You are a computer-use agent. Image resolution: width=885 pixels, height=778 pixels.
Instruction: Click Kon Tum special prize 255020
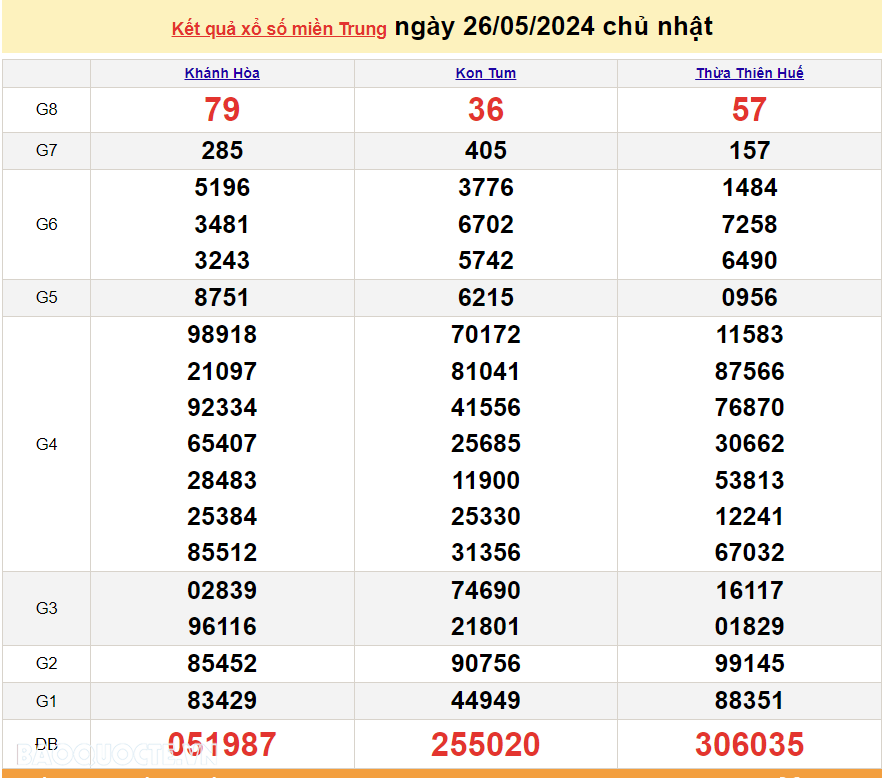click(486, 744)
